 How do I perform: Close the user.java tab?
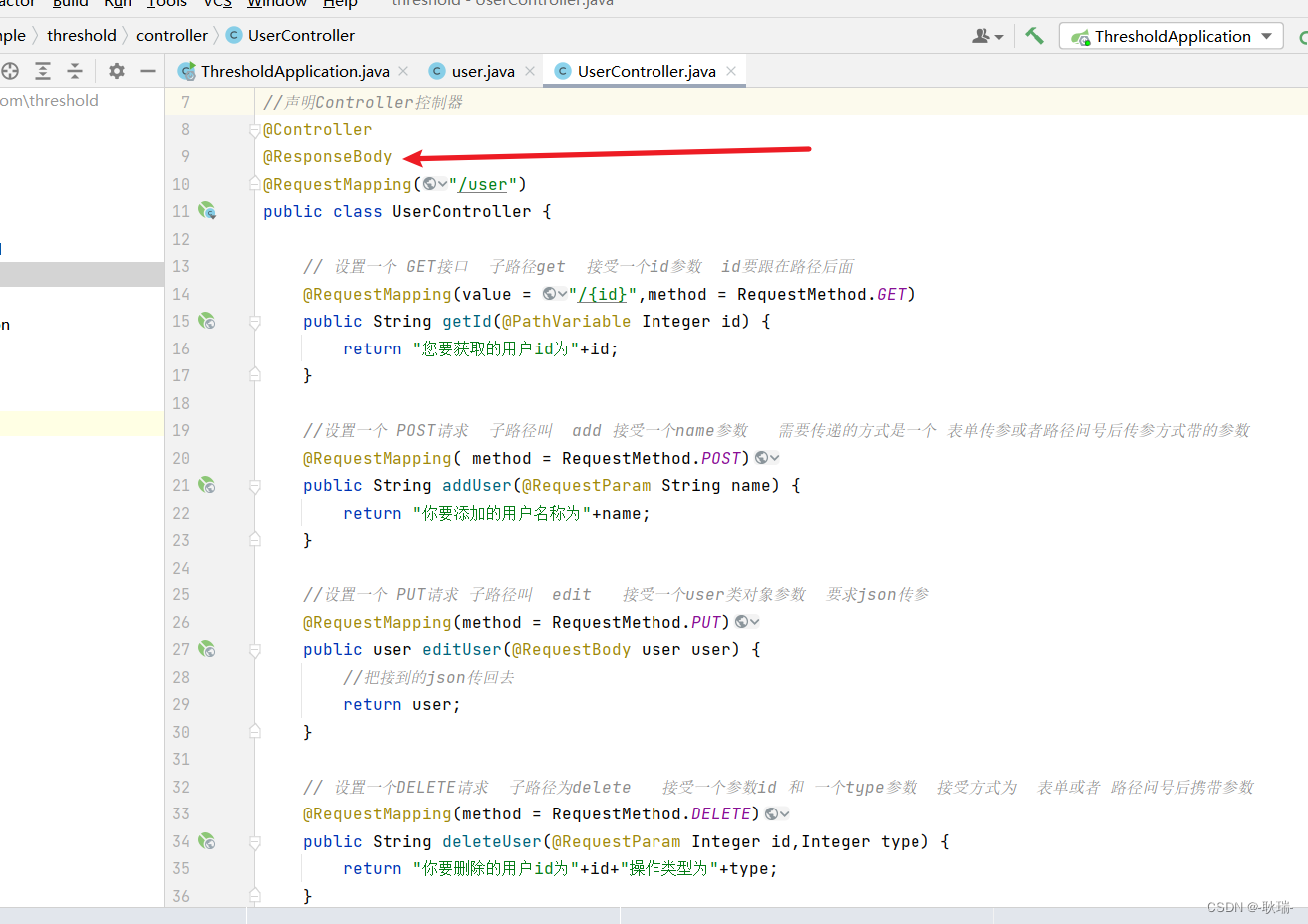point(530,71)
